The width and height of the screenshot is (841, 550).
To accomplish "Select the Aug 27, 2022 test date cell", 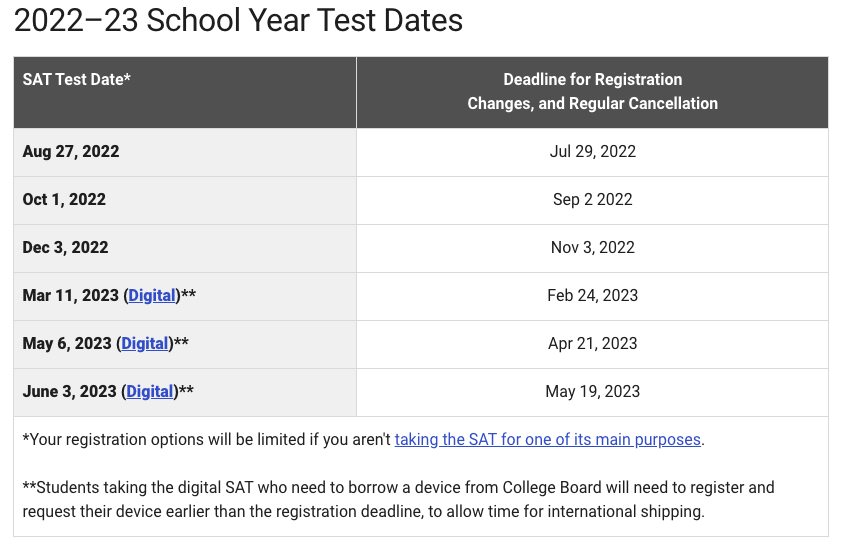I will (x=71, y=152).
